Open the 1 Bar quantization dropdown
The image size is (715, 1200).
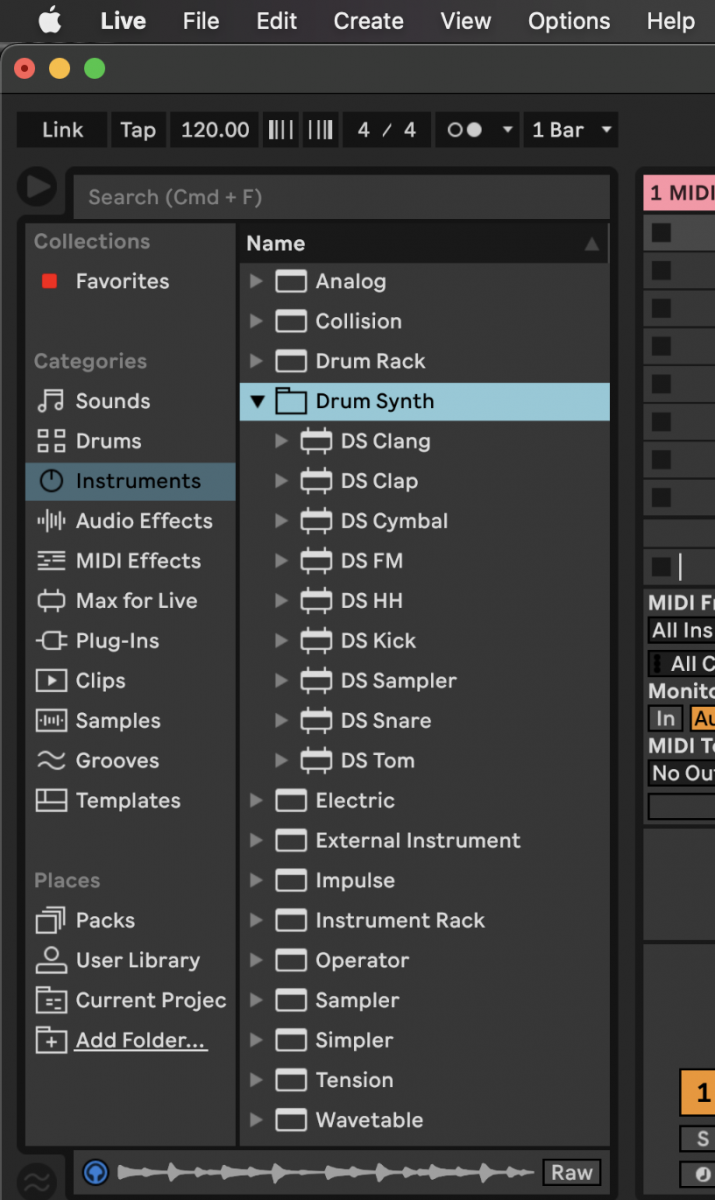(x=570, y=130)
